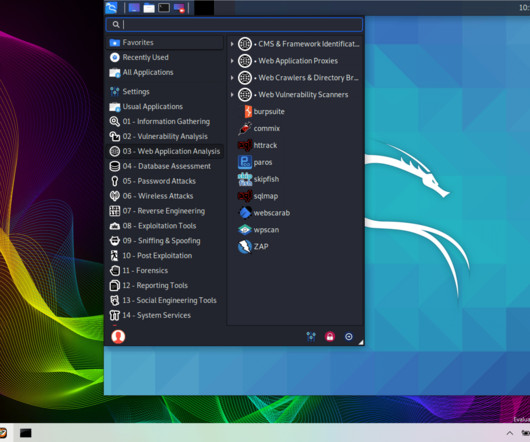Select 01 - Information Gathering
The image size is (530, 442).
pyautogui.click(x=165, y=121)
